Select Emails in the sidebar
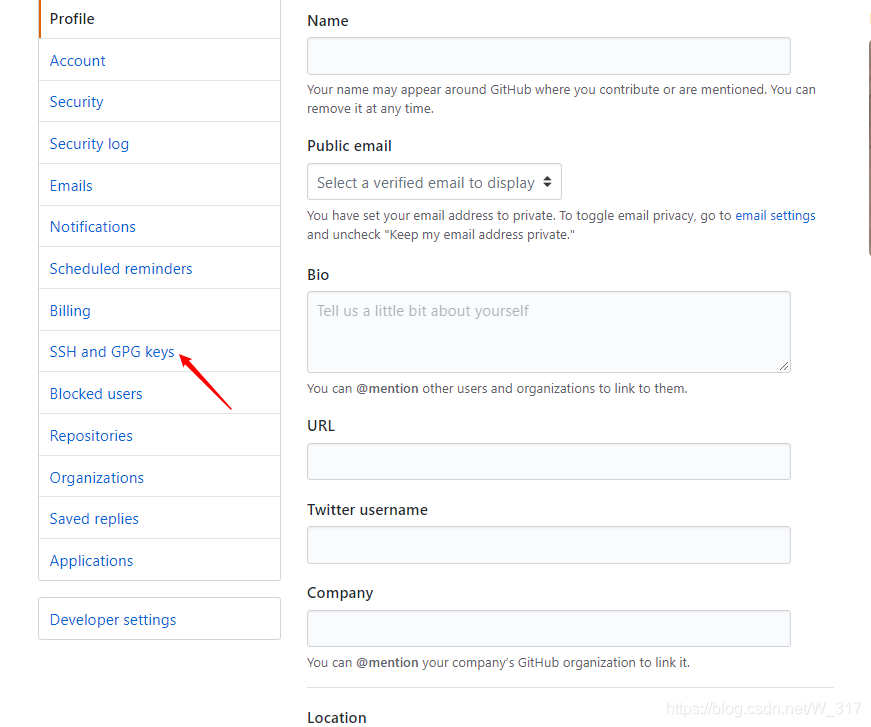 pos(71,186)
